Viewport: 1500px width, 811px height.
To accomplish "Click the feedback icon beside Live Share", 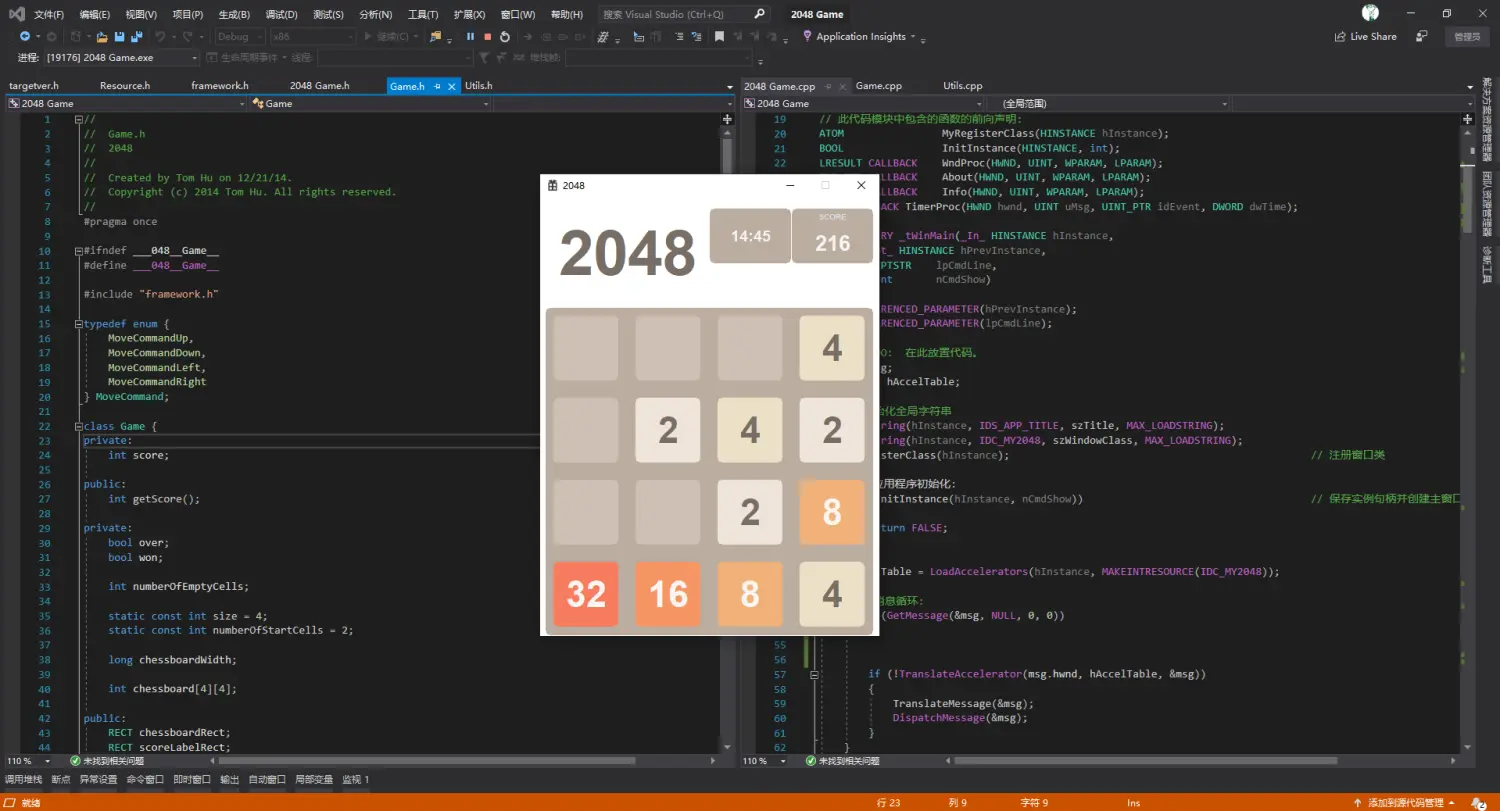I will (1421, 36).
